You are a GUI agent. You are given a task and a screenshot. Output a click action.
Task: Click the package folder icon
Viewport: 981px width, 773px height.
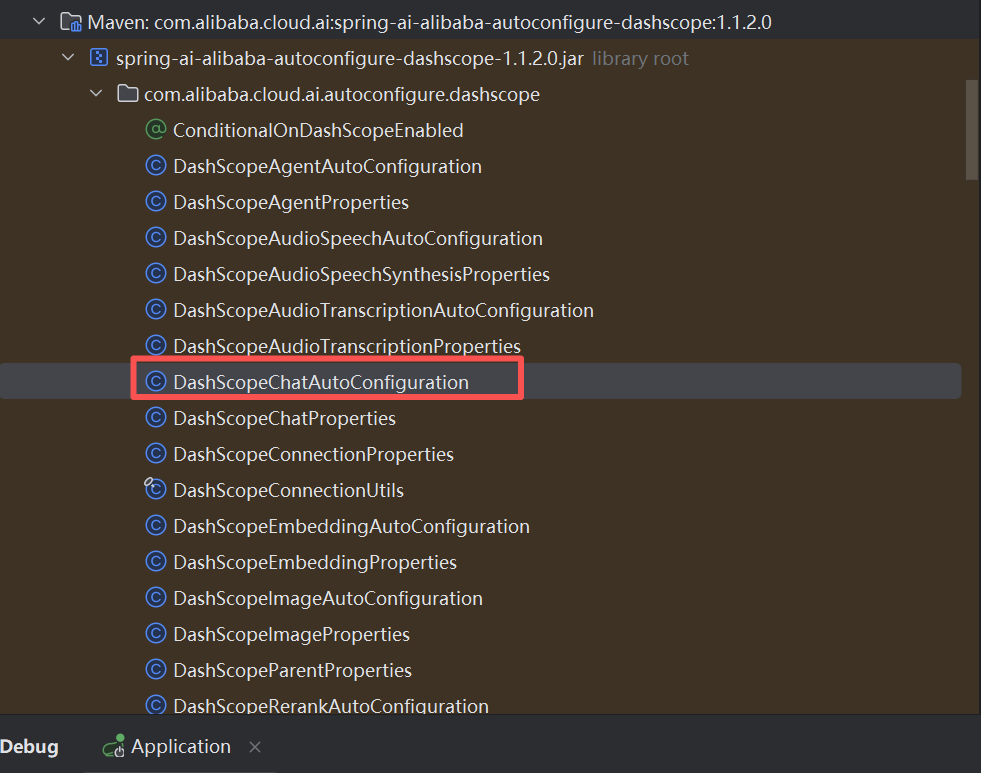pyautogui.click(x=128, y=94)
